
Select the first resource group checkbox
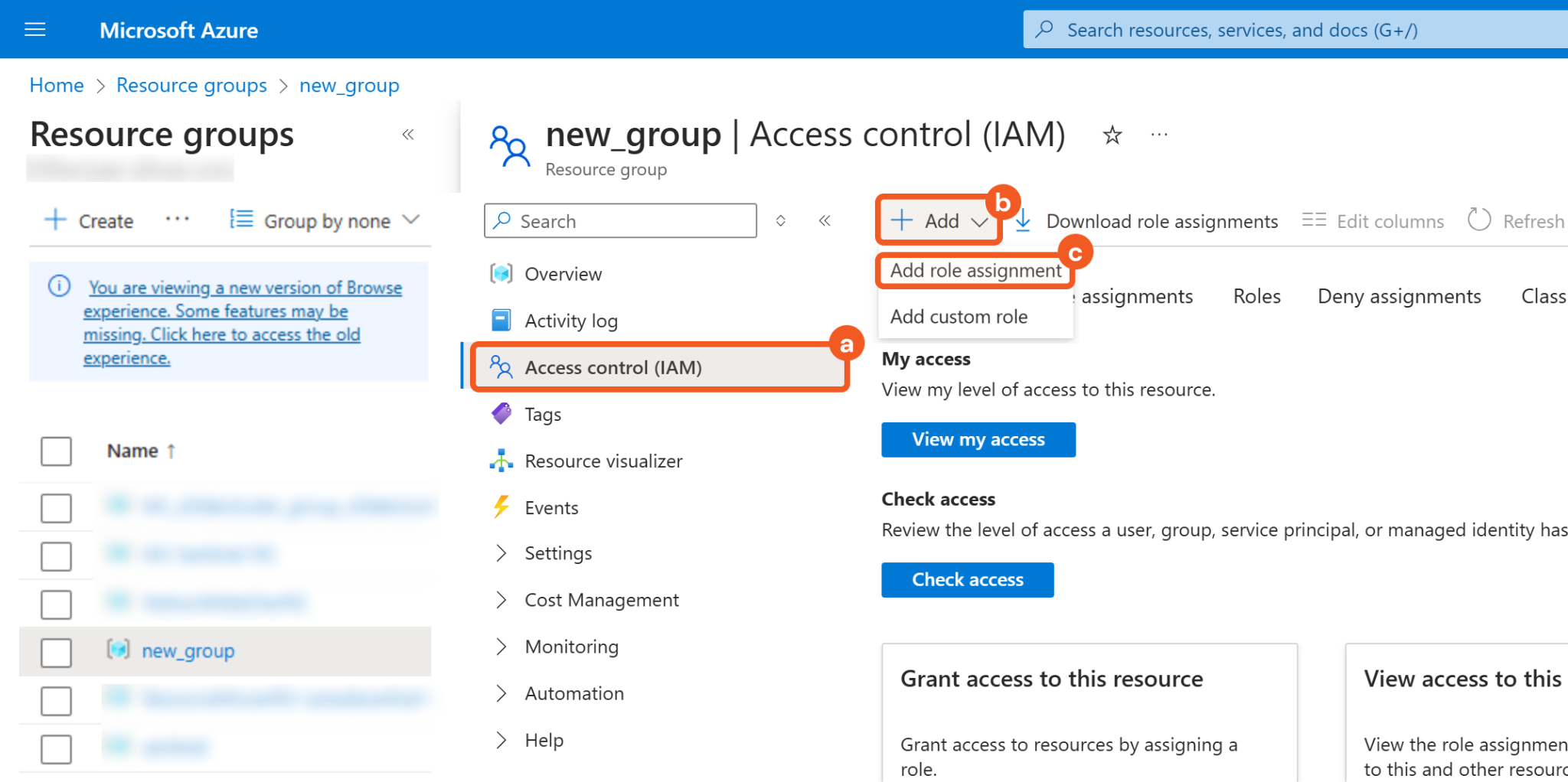[x=56, y=508]
